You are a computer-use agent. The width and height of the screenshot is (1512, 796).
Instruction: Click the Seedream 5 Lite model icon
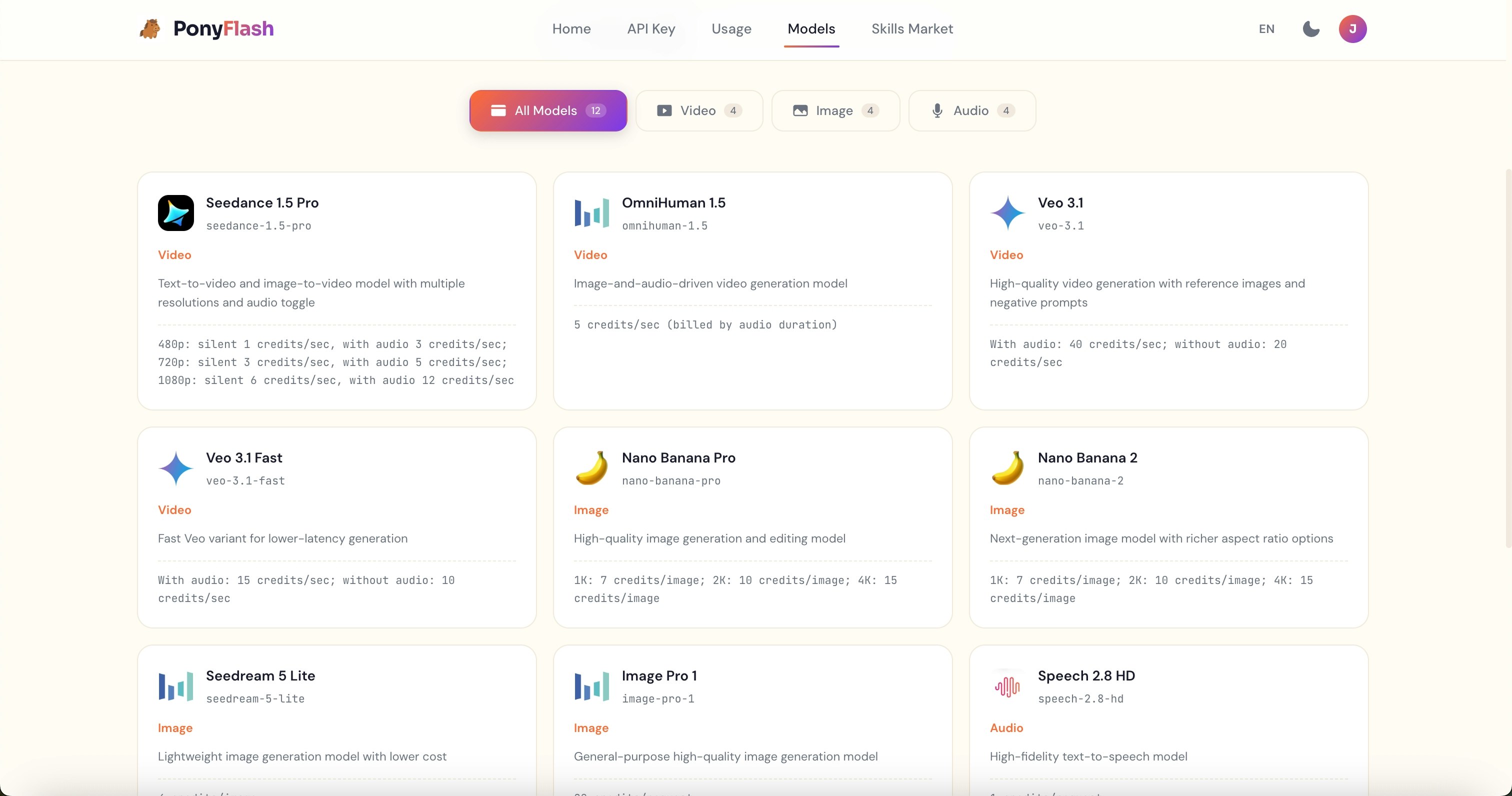point(175,686)
